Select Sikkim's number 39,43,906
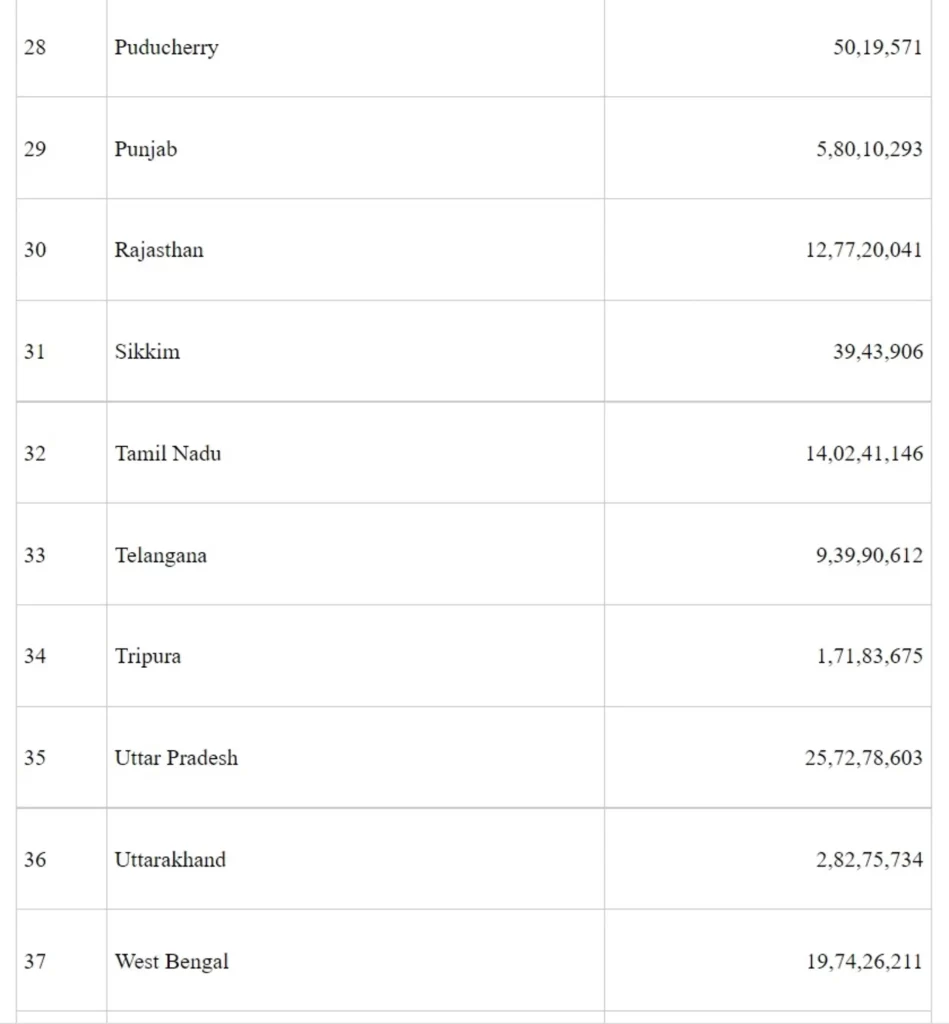Screen dimensions: 949x1024 (x=877, y=352)
